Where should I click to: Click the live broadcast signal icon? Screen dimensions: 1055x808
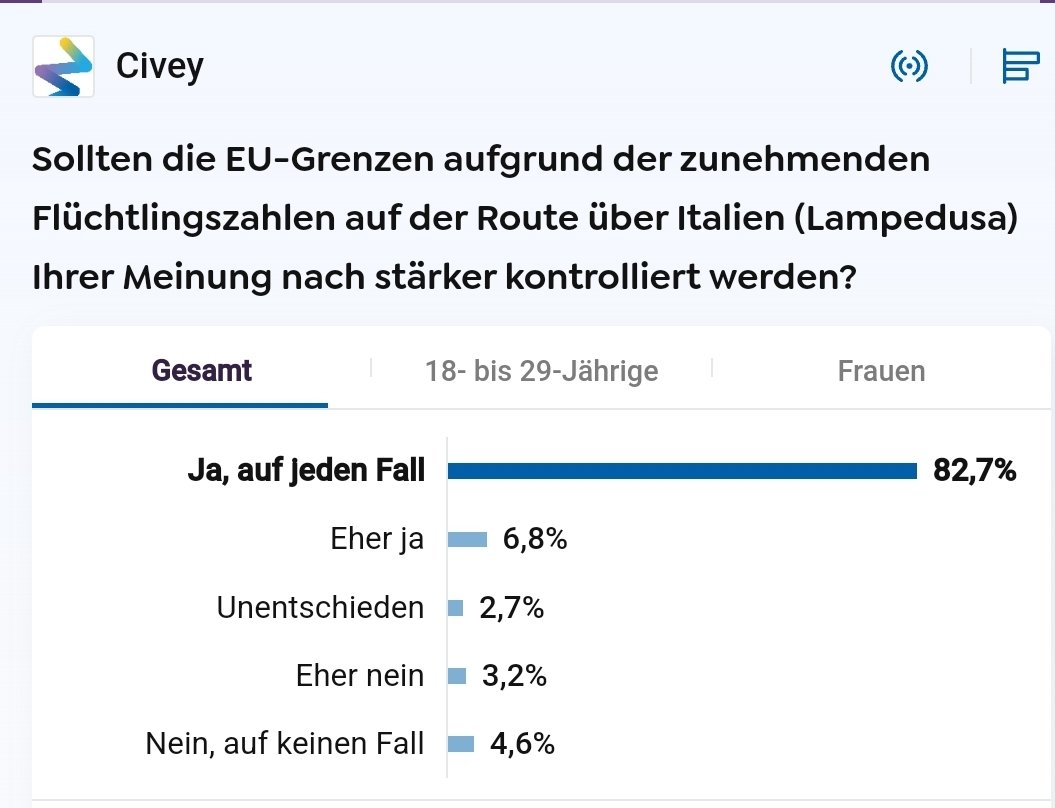(909, 67)
